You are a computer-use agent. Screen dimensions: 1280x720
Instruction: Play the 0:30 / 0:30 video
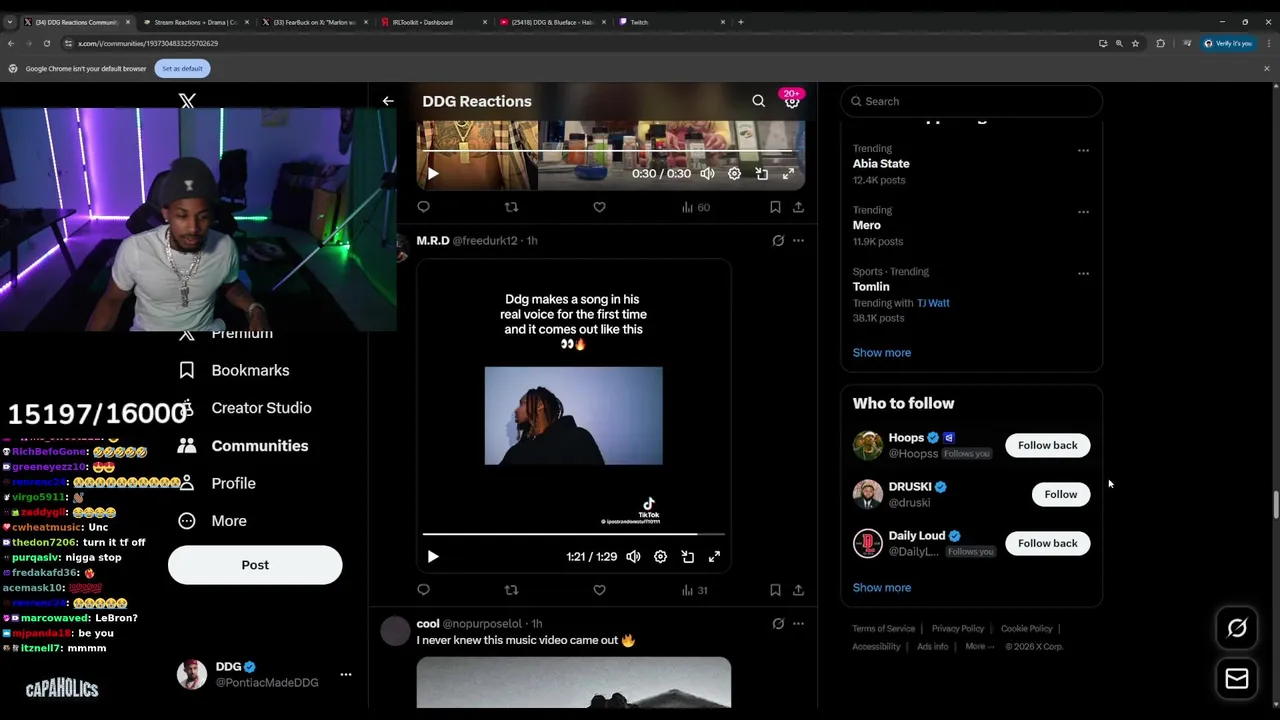pos(433,173)
